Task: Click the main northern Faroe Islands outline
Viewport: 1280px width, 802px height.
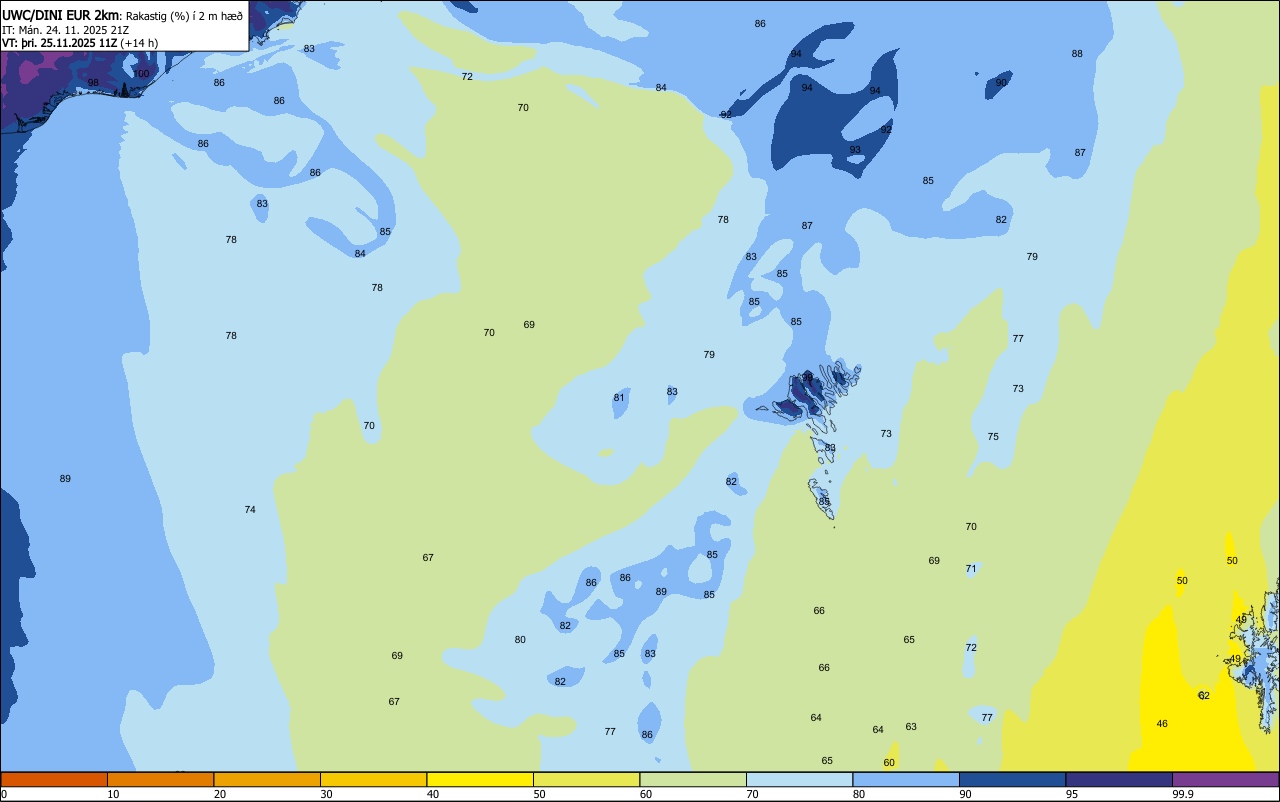Action: click(x=810, y=392)
